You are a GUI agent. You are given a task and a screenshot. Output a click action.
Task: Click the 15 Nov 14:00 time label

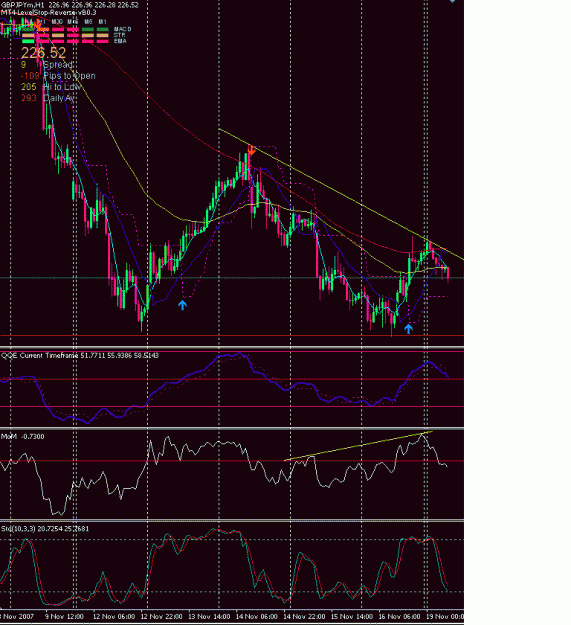[352, 617]
